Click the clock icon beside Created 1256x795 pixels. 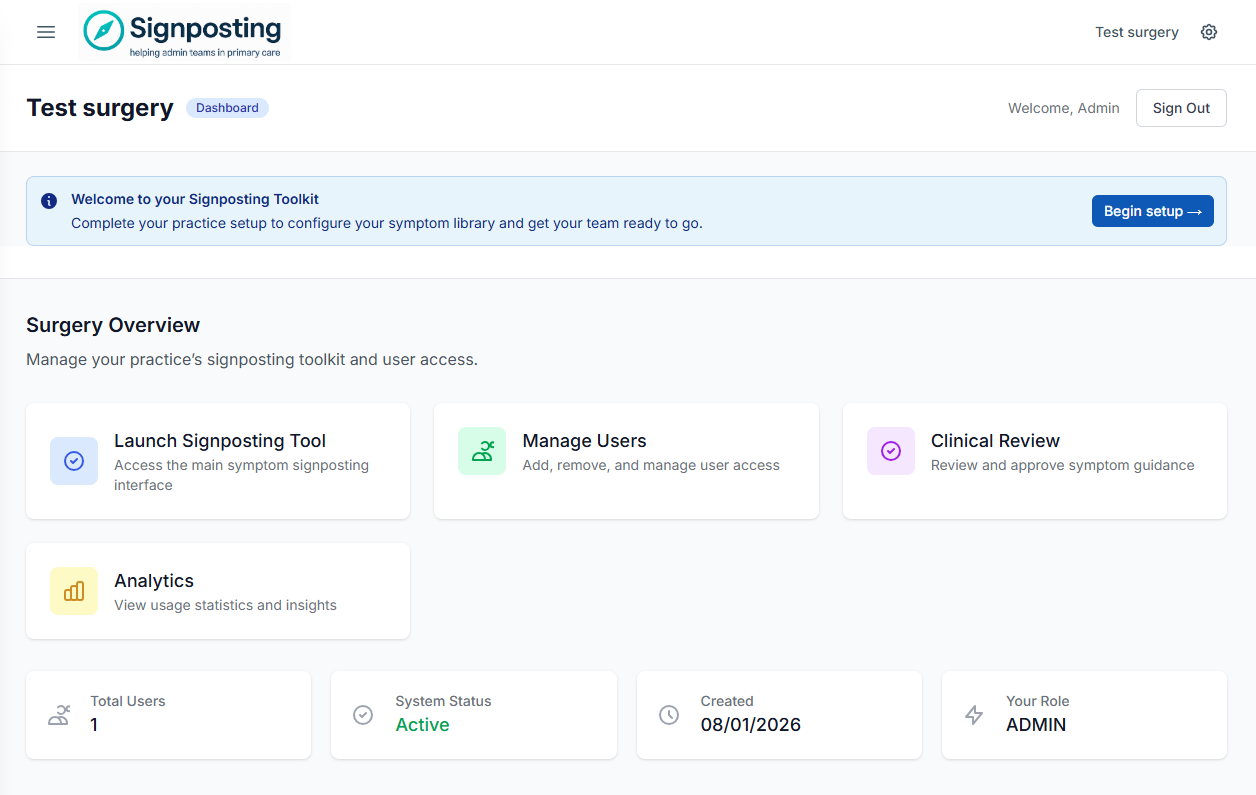669,715
